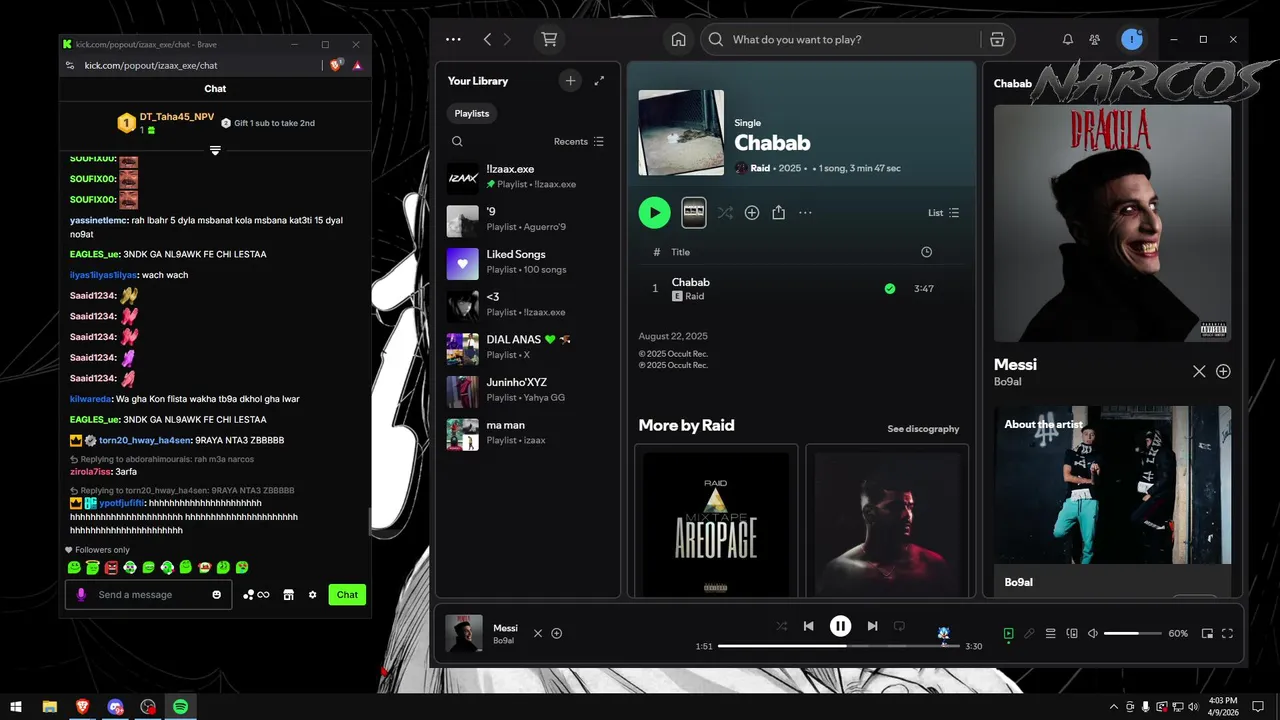Image resolution: width=1280 pixels, height=720 pixels.
Task: Open the Spotify cart icon
Action: (549, 39)
